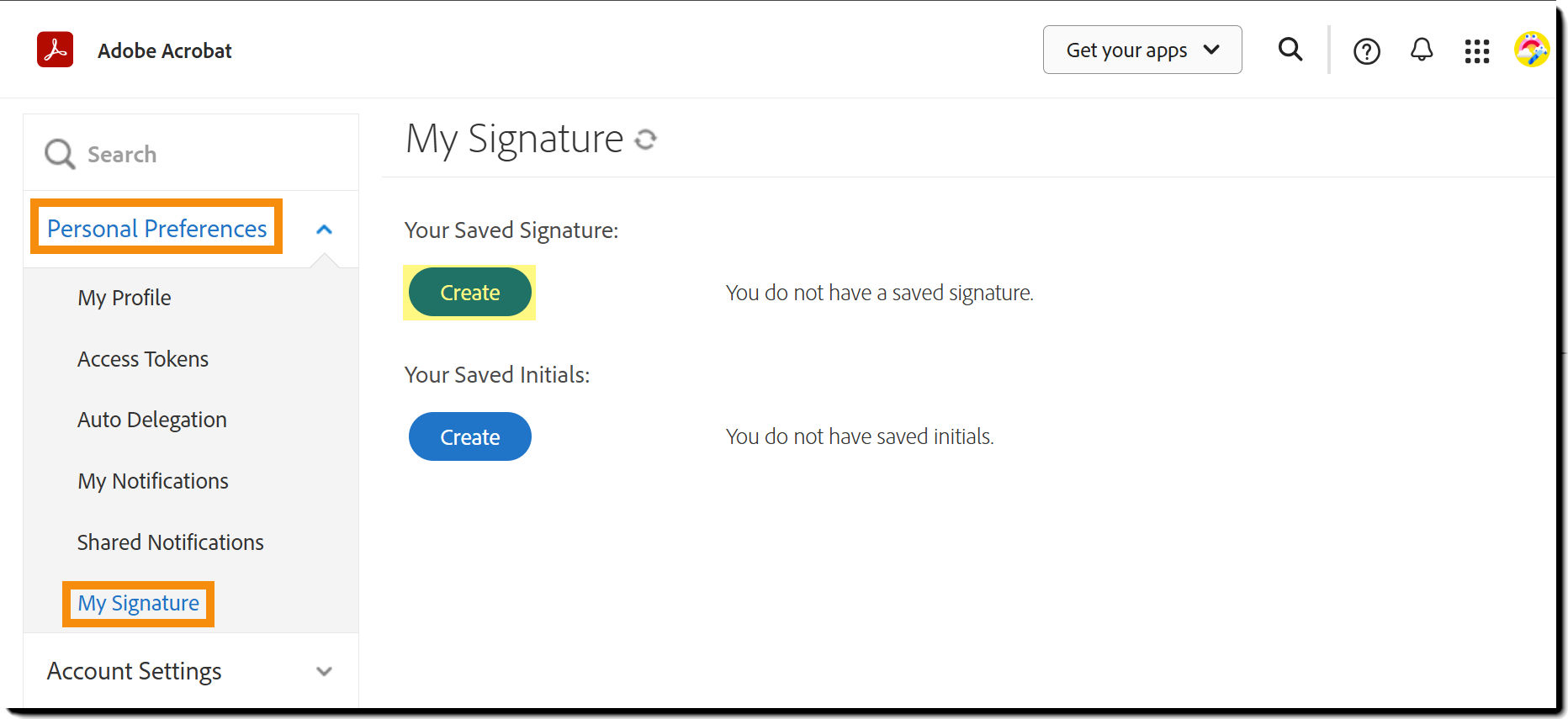This screenshot has height=719, width=1568.
Task: Click the sidebar search magnifier icon
Action: pos(60,154)
